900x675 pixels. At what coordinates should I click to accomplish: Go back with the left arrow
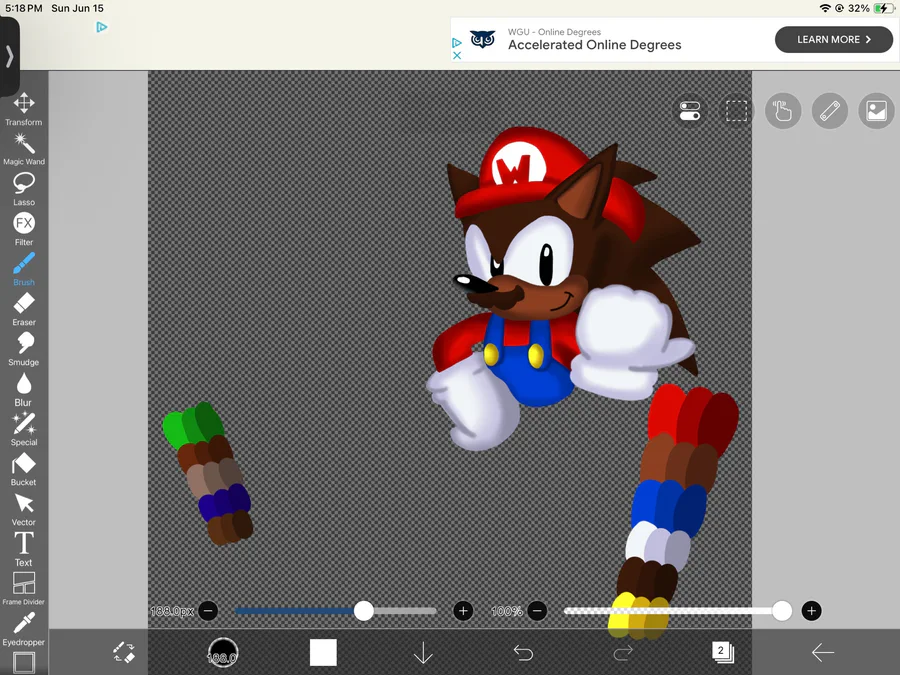pos(823,653)
